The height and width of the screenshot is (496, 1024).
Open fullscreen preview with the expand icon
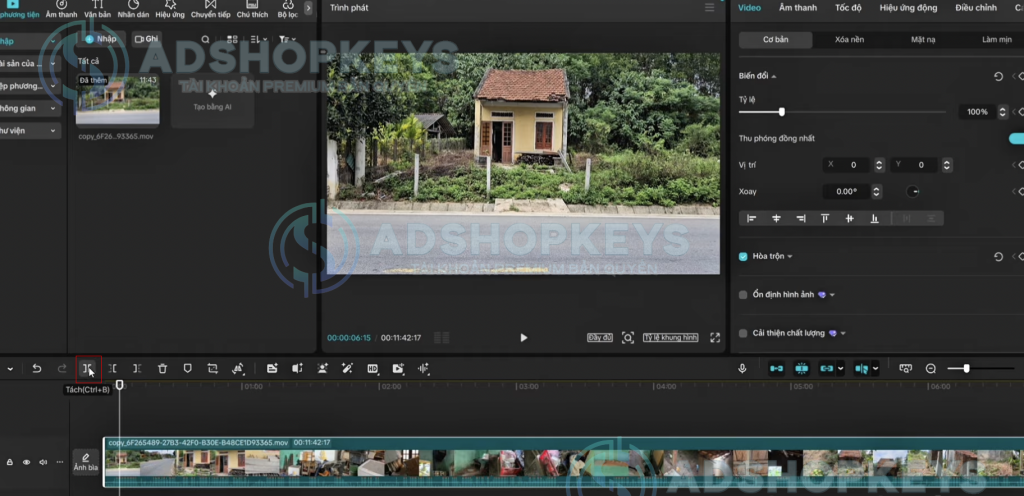[715, 338]
